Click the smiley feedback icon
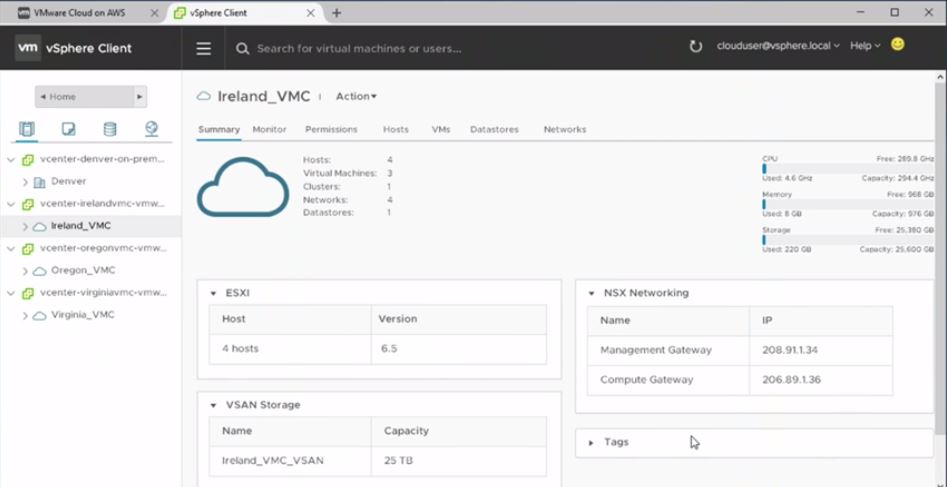The image size is (947, 487). pos(897,45)
